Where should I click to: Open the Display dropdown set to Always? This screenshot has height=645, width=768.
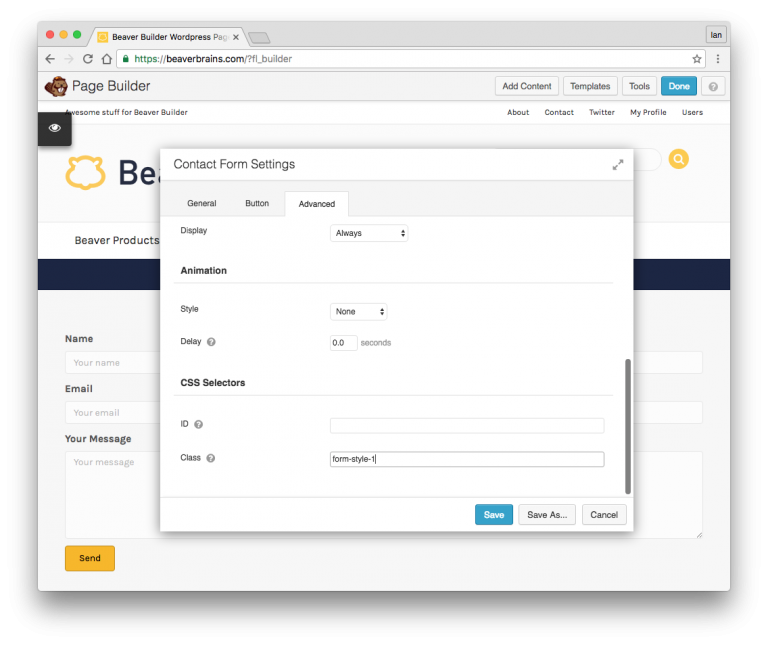(x=369, y=233)
